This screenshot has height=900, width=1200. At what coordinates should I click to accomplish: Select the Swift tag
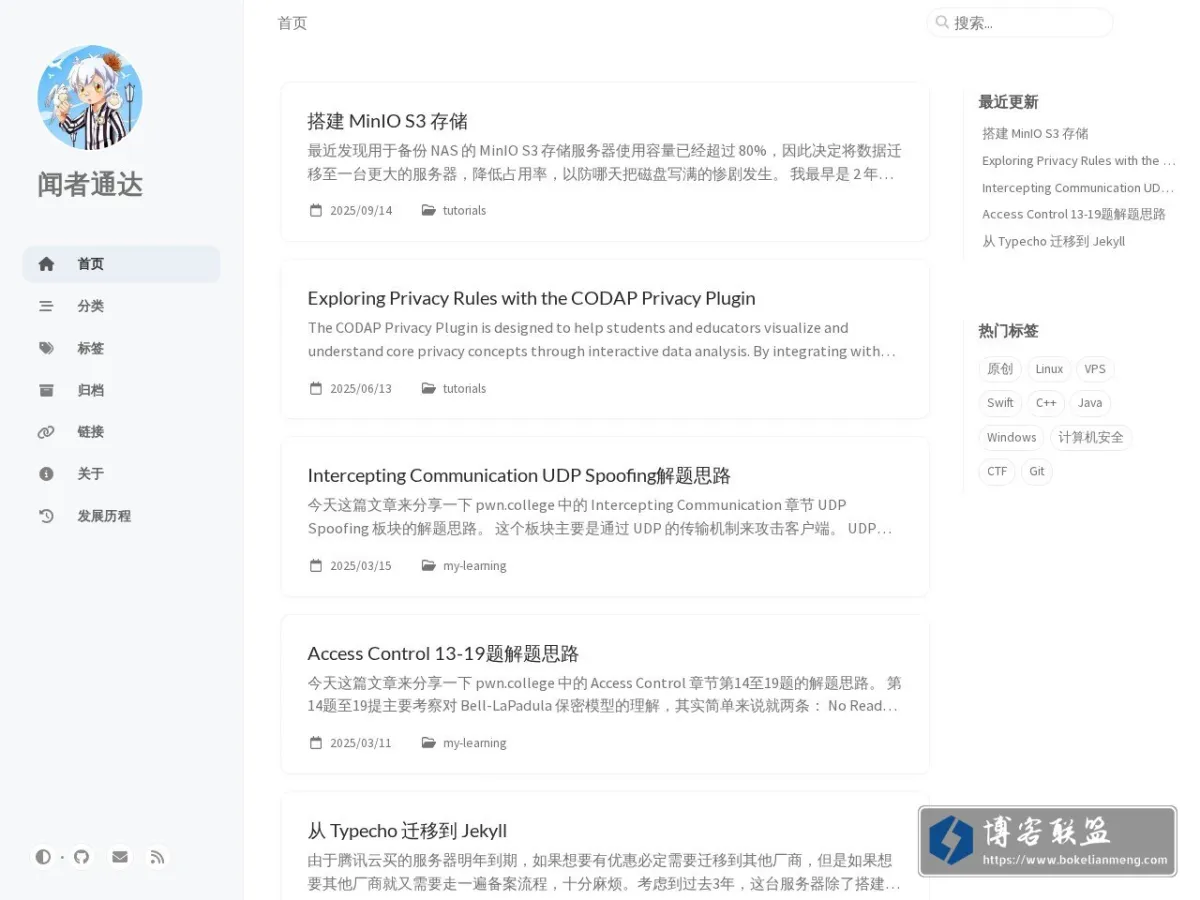click(x=1000, y=403)
